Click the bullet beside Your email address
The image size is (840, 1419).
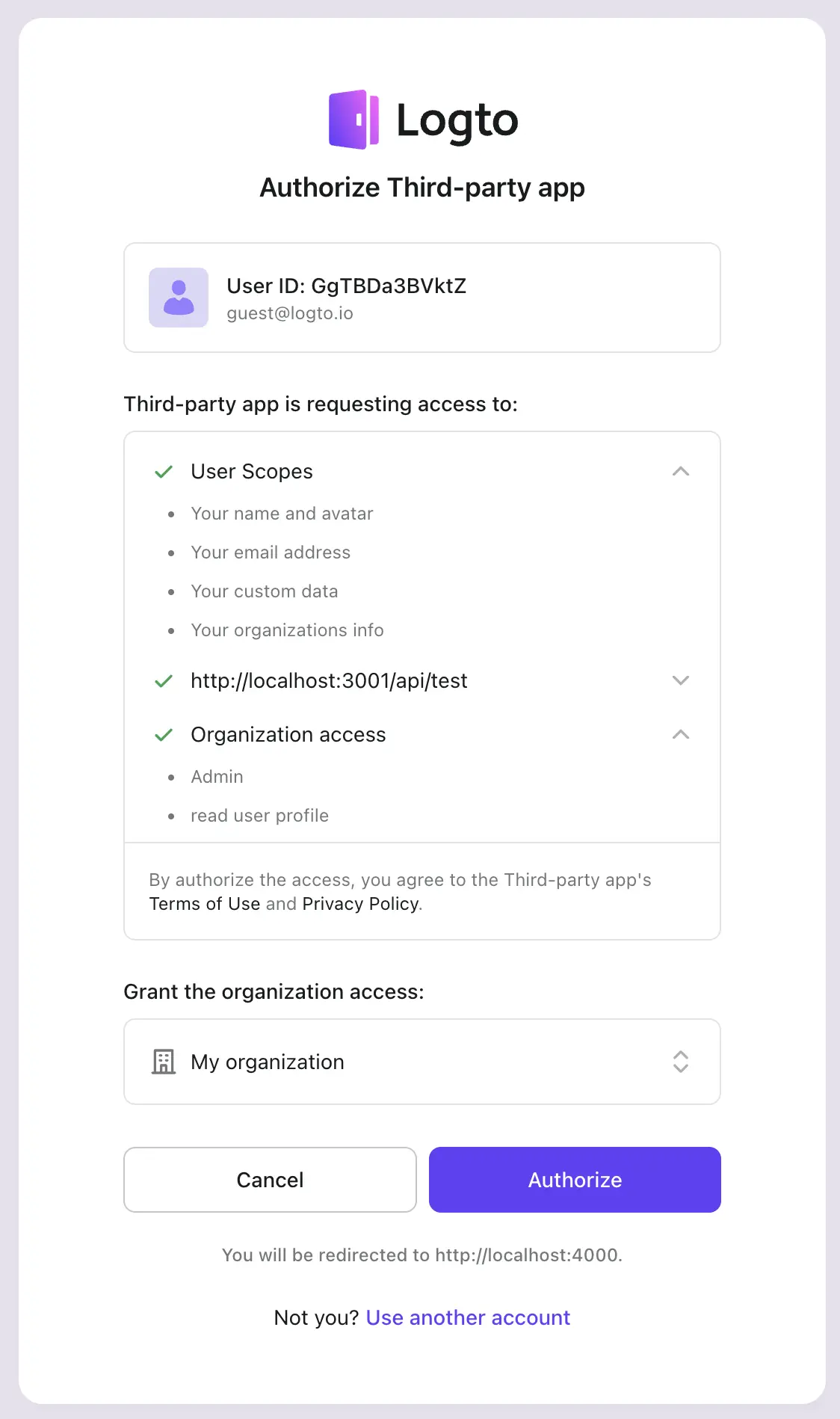[171, 554]
